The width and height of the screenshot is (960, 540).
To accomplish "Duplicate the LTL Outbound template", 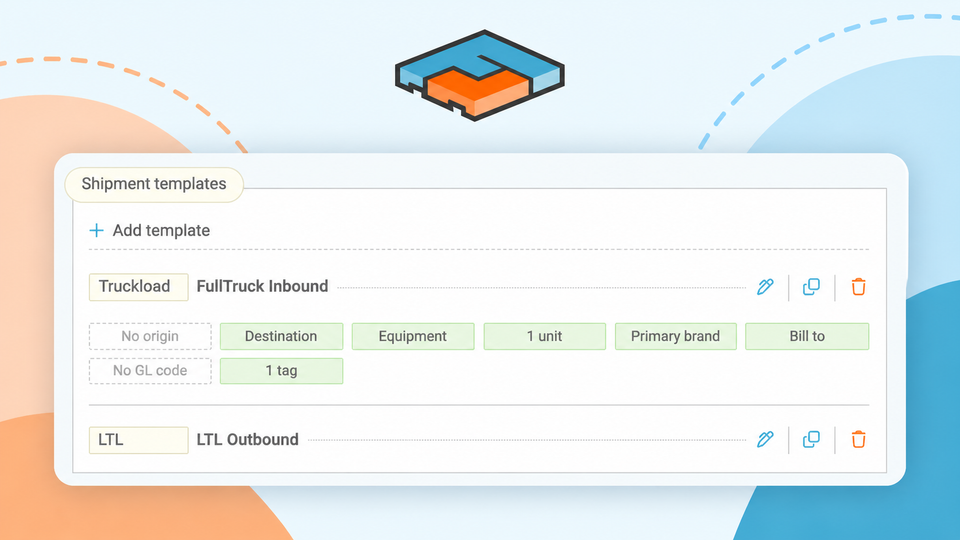I will click(x=811, y=439).
